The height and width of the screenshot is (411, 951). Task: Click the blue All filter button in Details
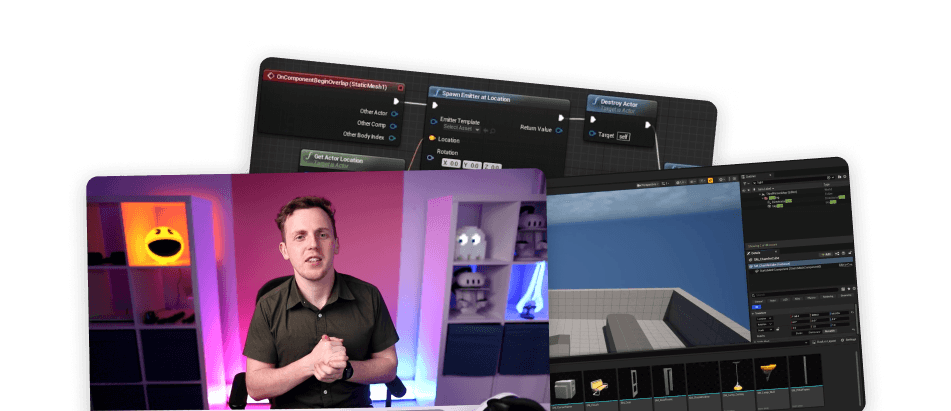[x=756, y=307]
